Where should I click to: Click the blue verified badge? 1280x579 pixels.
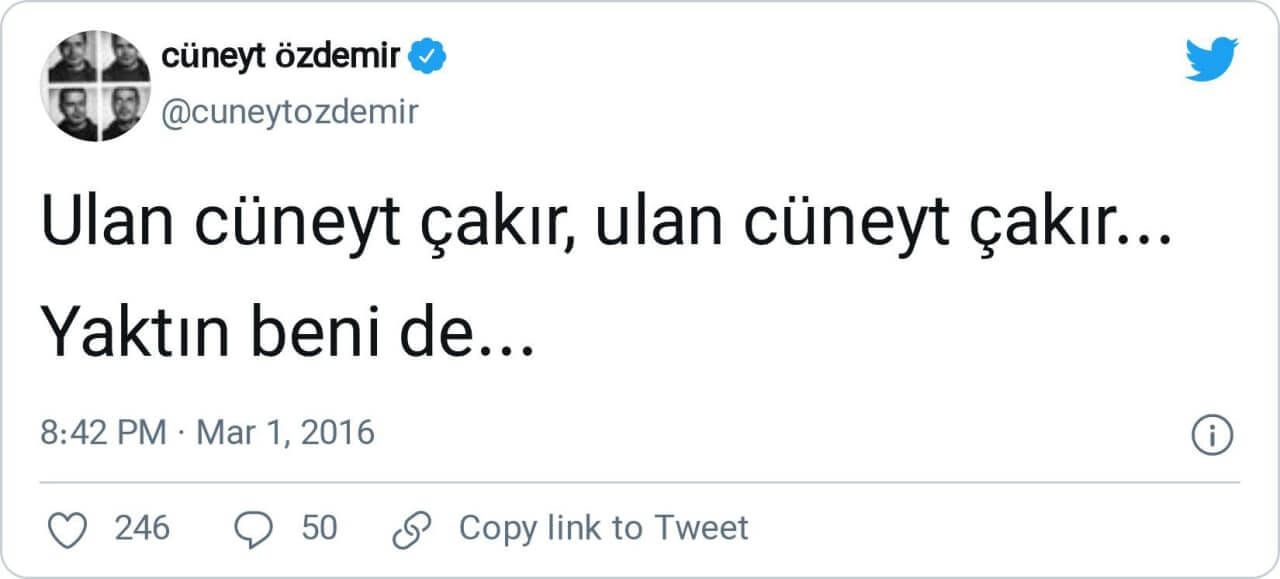tap(430, 58)
